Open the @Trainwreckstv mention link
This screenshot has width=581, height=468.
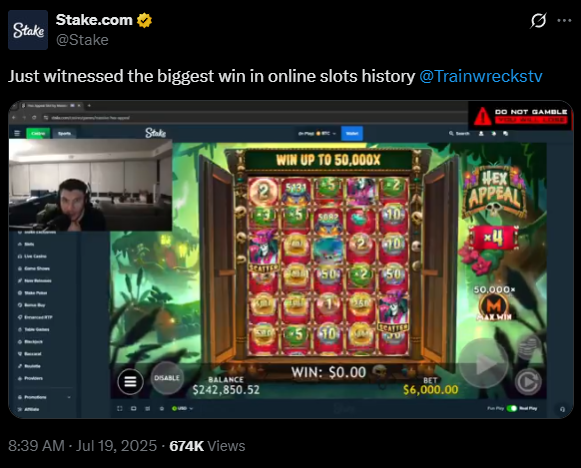[481, 76]
